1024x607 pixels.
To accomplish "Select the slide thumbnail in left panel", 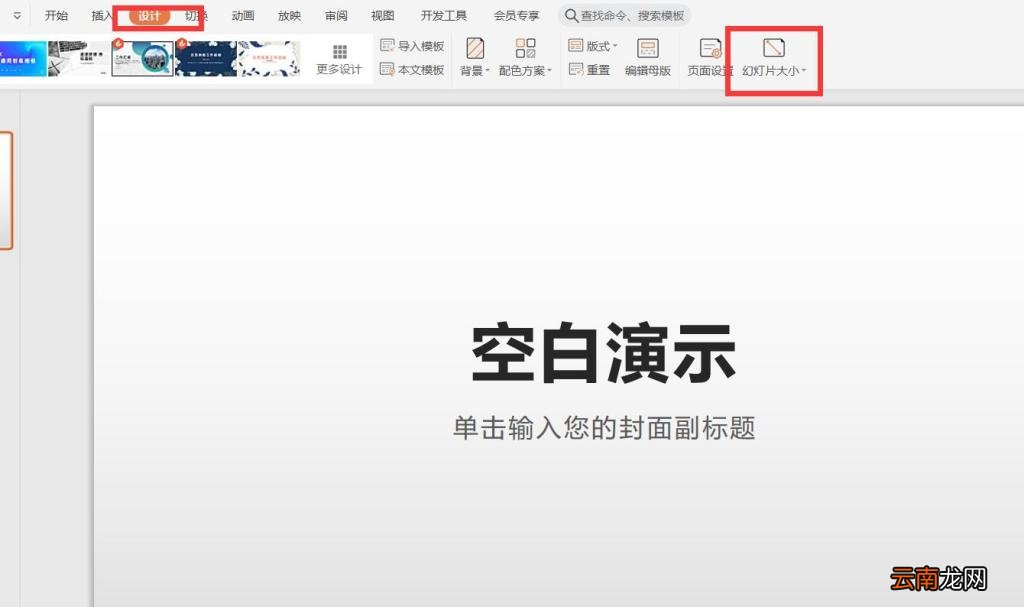I will 6,190.
